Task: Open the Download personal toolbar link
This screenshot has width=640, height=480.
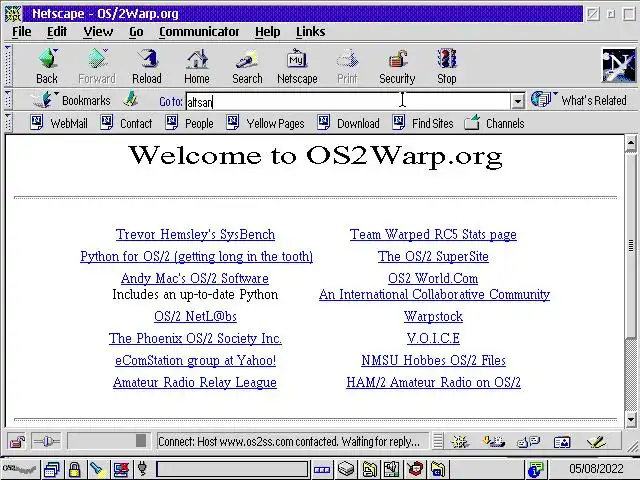Action: (349, 123)
